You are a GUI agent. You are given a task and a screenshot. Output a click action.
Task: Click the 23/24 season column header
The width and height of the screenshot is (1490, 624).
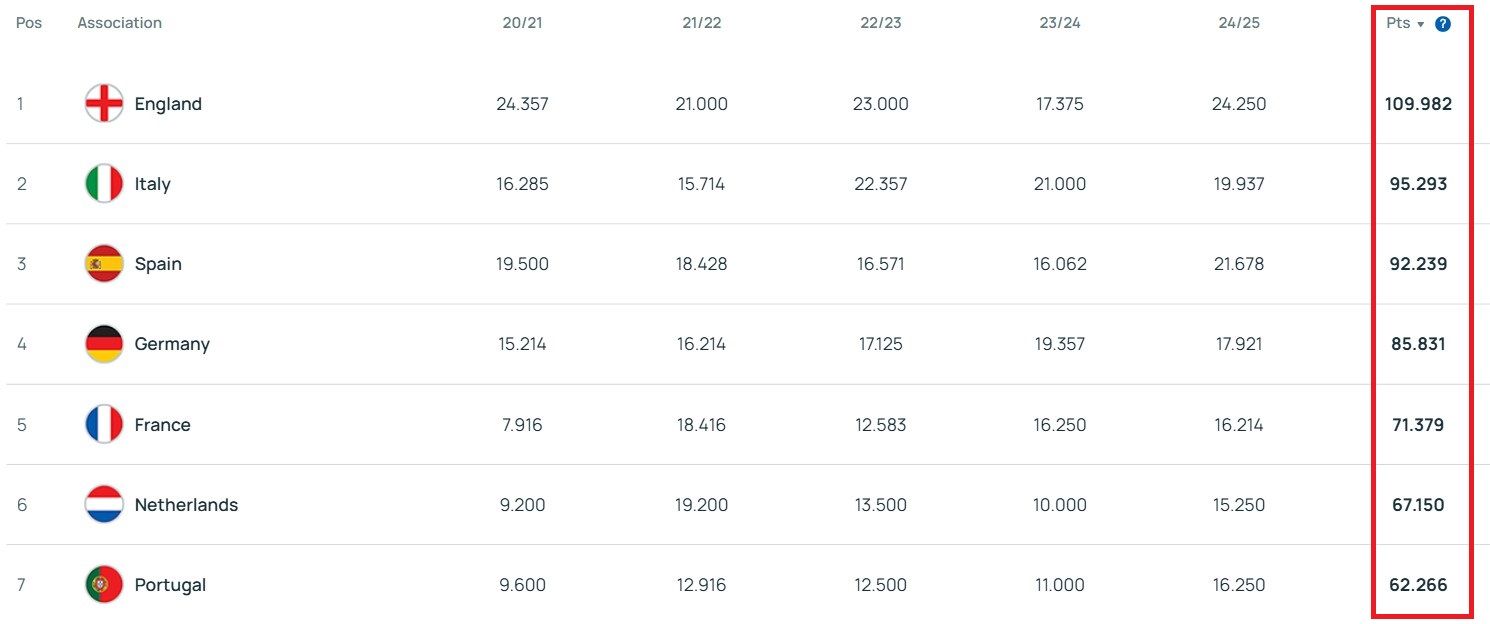click(1059, 23)
